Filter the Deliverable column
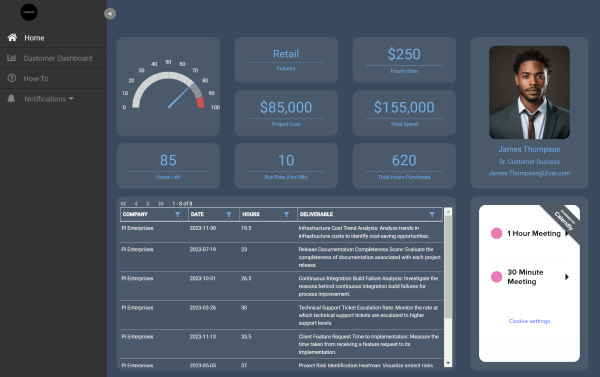 tap(432, 215)
